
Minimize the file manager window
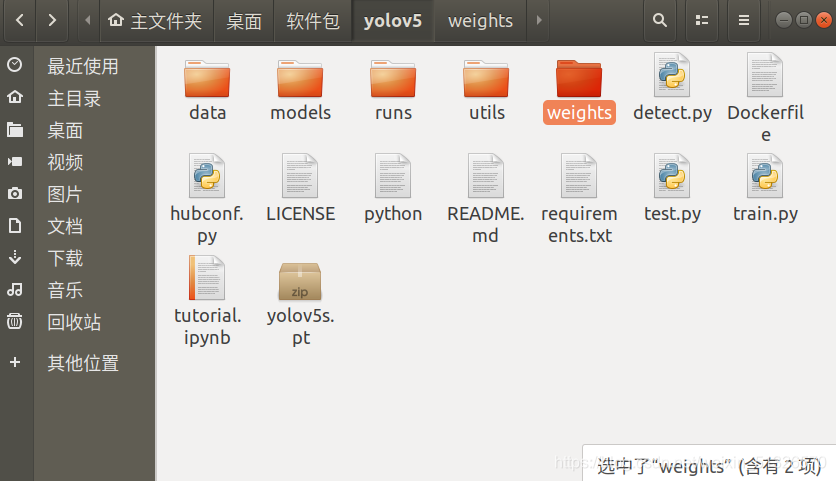[x=783, y=20]
